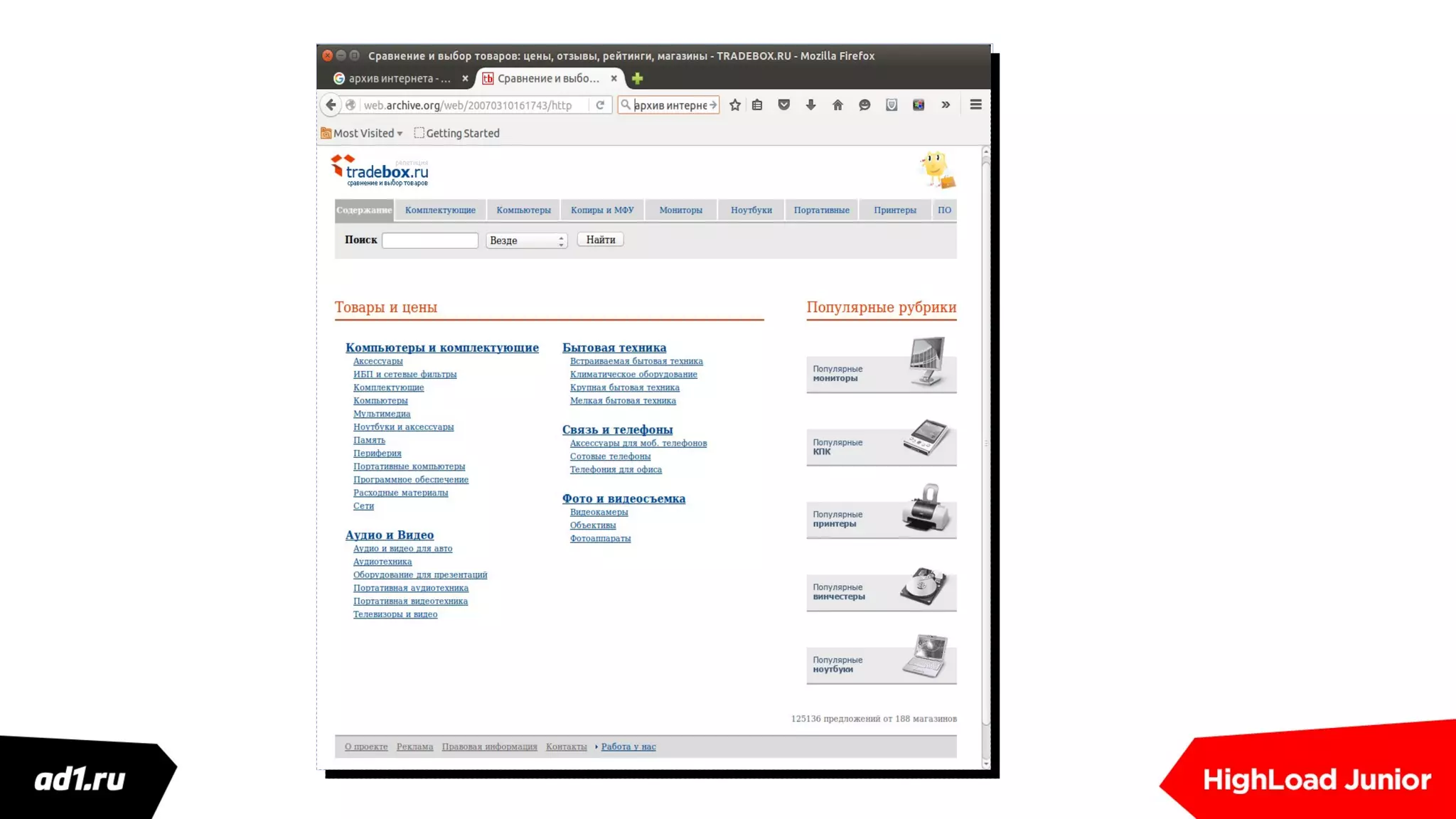Screen dimensions: 1456x819
Task: Open the Сотовые телефоны link
Action: [610, 456]
